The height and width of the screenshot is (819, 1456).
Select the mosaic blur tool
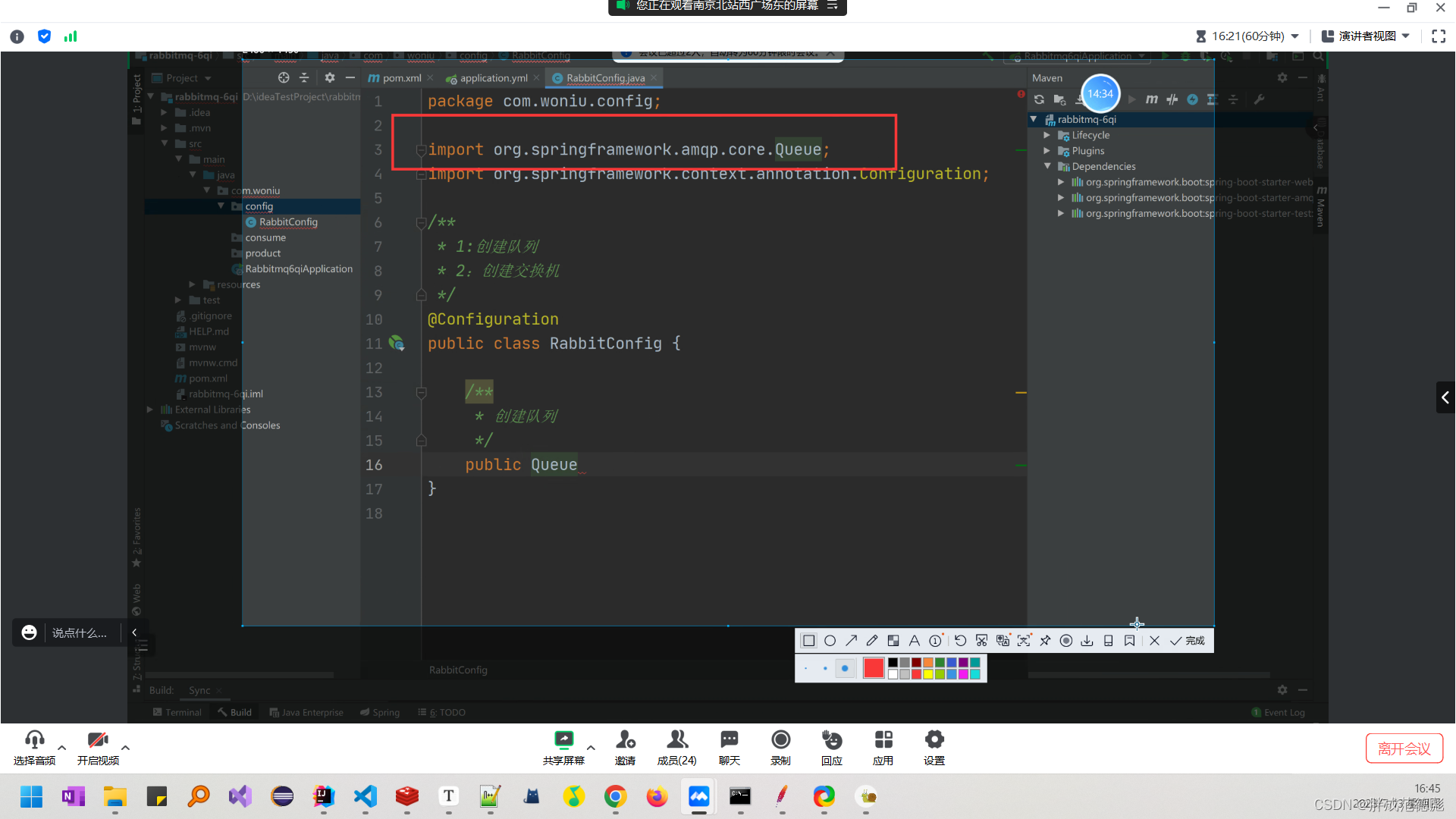coord(893,641)
